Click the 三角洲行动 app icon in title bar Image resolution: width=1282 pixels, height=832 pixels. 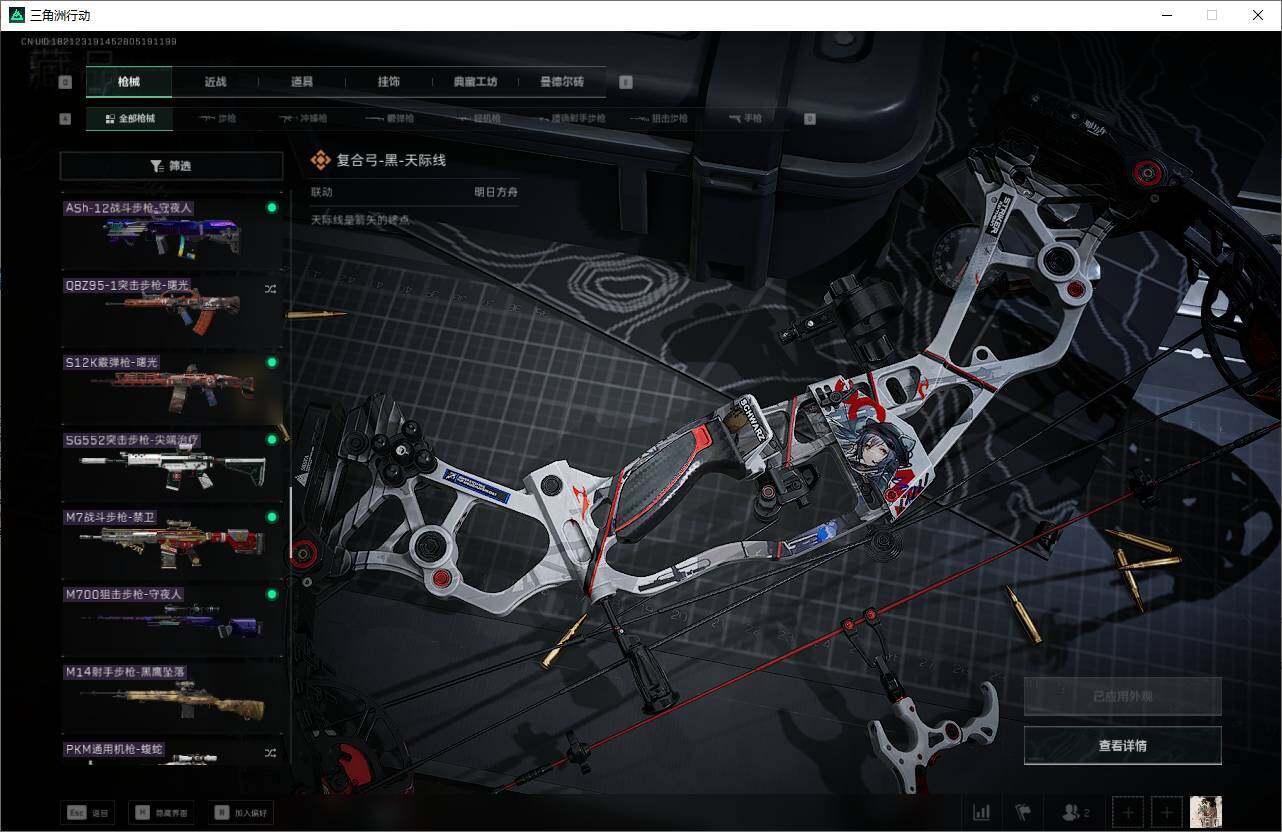16,15
